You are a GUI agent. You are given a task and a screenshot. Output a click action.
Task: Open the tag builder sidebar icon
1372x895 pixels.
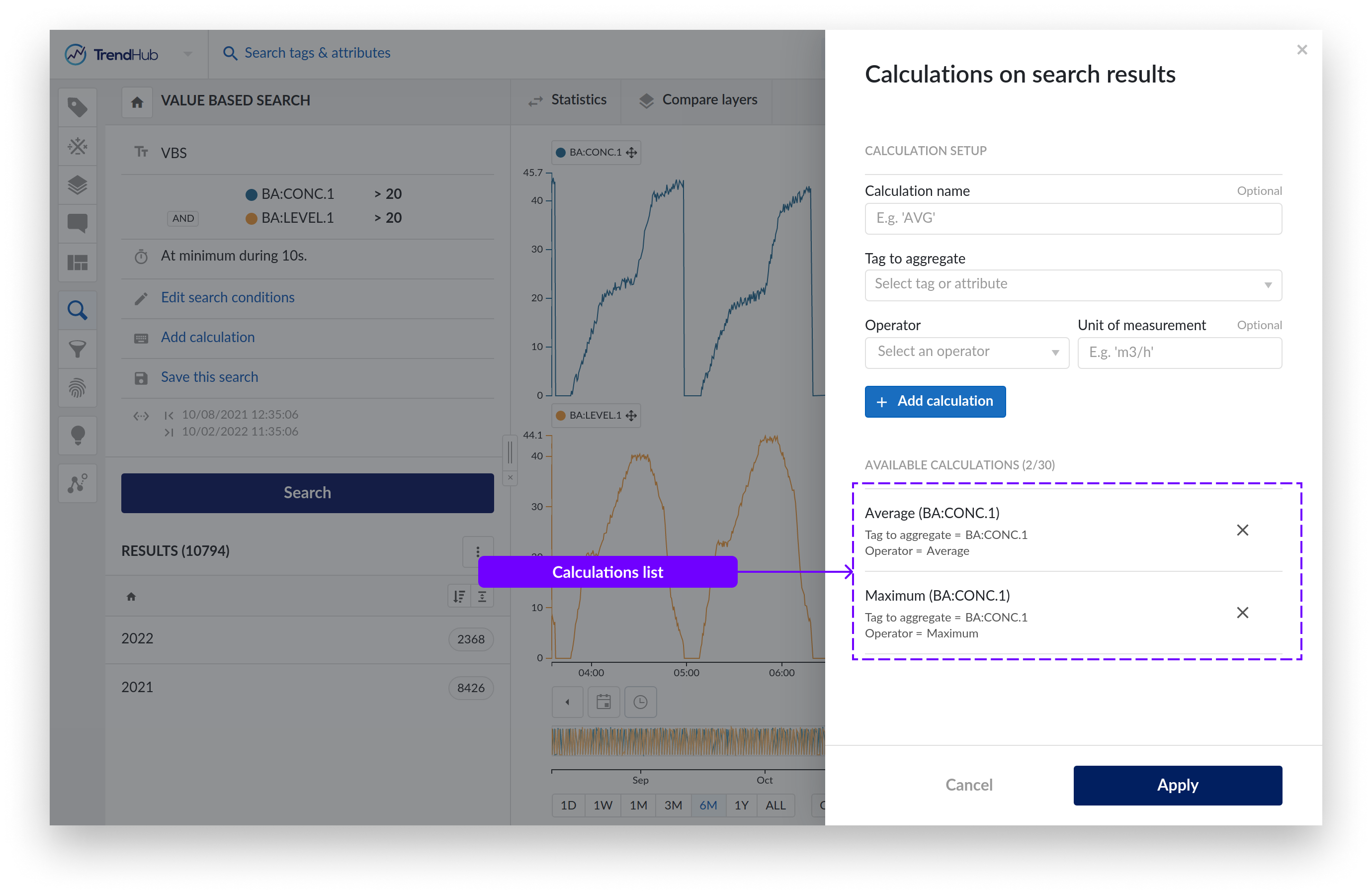pos(77,146)
